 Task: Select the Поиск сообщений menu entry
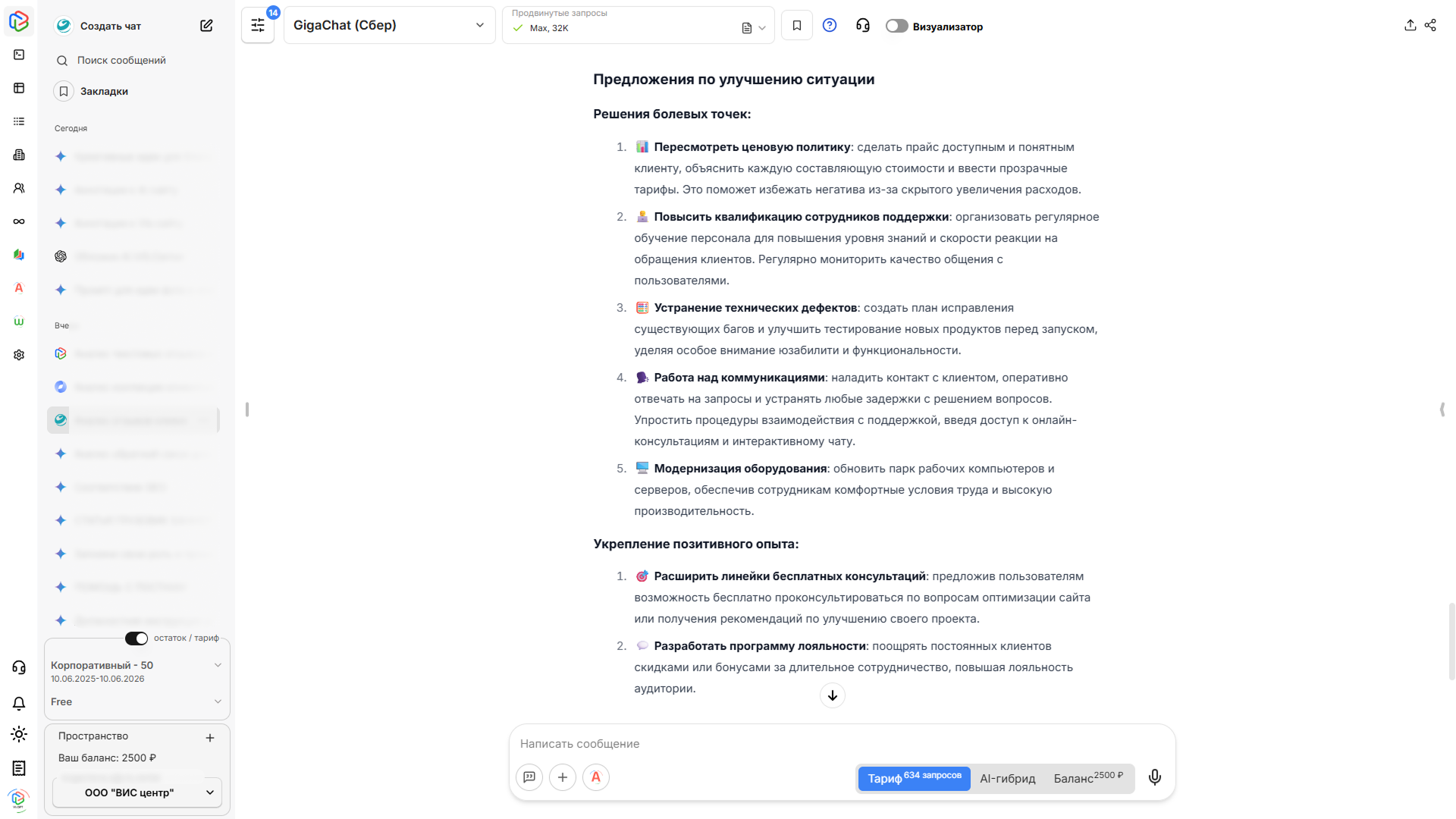[x=122, y=60]
